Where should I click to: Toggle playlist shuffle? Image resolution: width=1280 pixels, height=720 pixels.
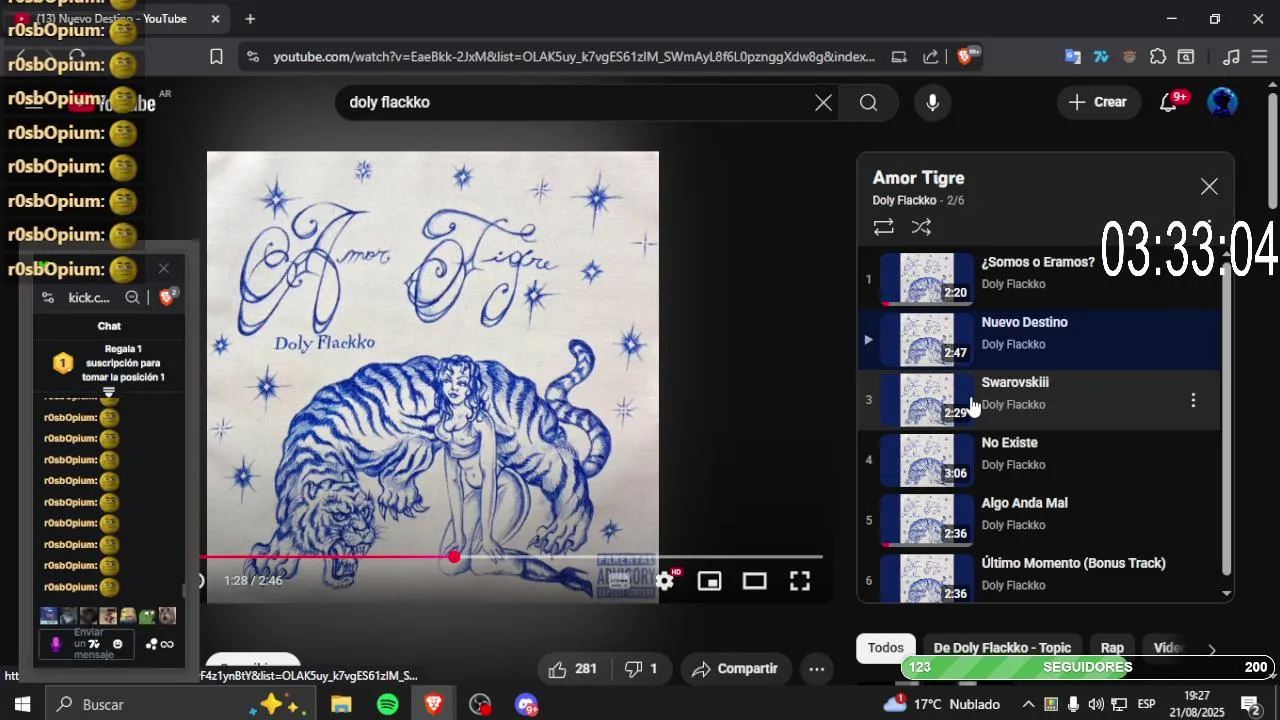[x=921, y=228]
